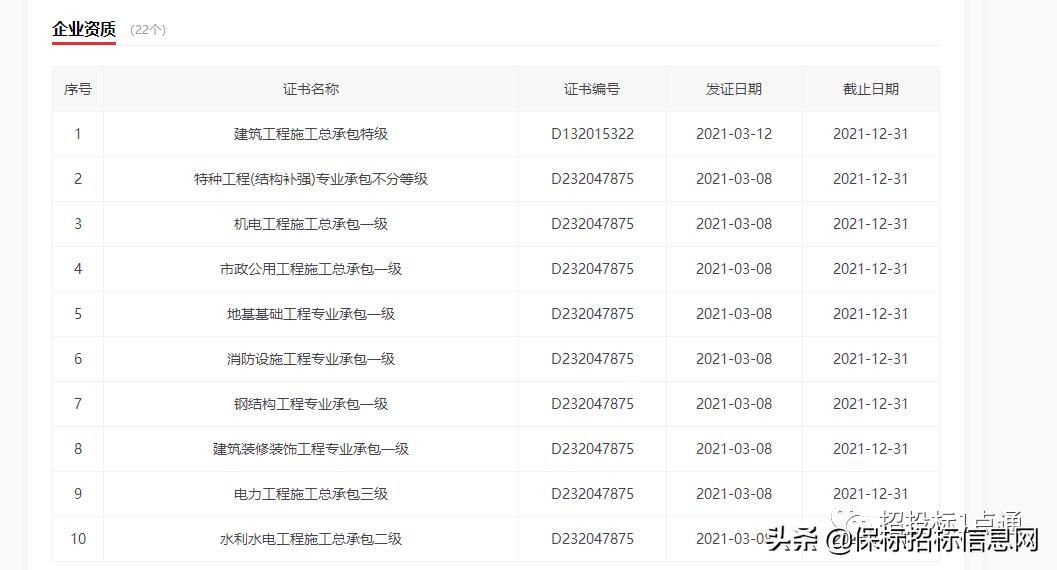Select 地基基础工程专业承包一级 certificate name

point(311,314)
